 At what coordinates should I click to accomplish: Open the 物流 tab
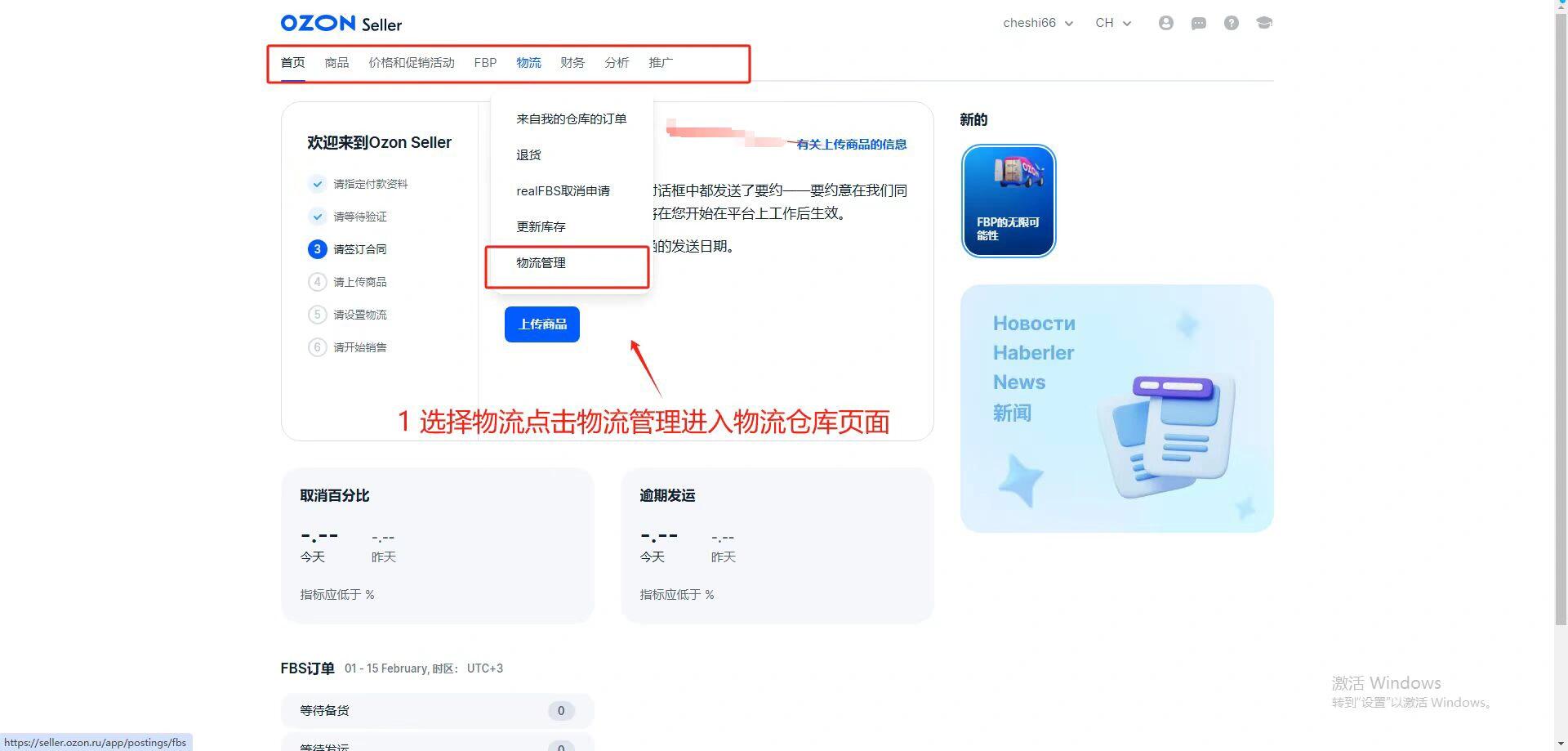point(528,63)
